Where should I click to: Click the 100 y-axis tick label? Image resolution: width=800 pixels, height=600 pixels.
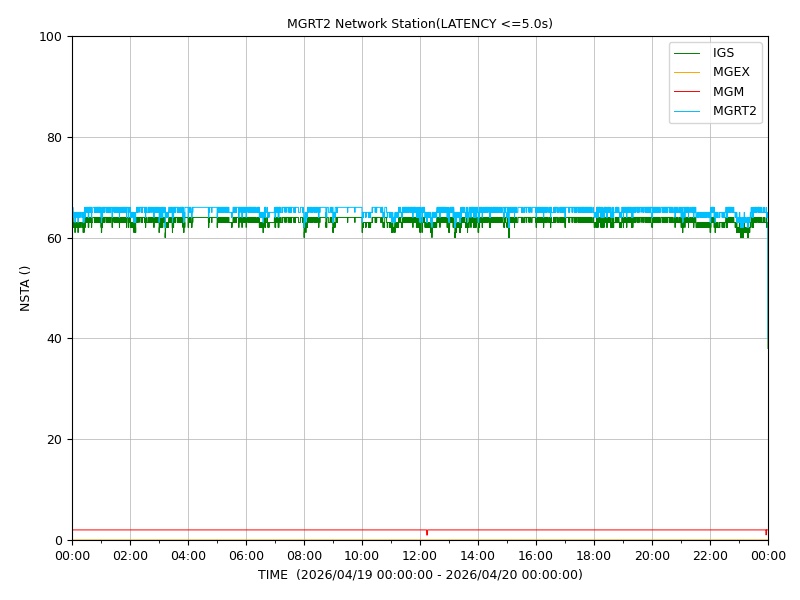click(x=51, y=37)
